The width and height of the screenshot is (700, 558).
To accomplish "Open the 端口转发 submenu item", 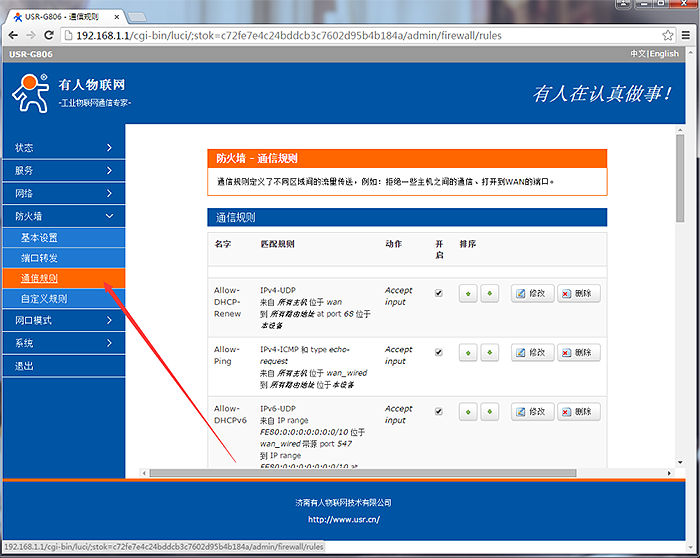I will pyautogui.click(x=40, y=258).
